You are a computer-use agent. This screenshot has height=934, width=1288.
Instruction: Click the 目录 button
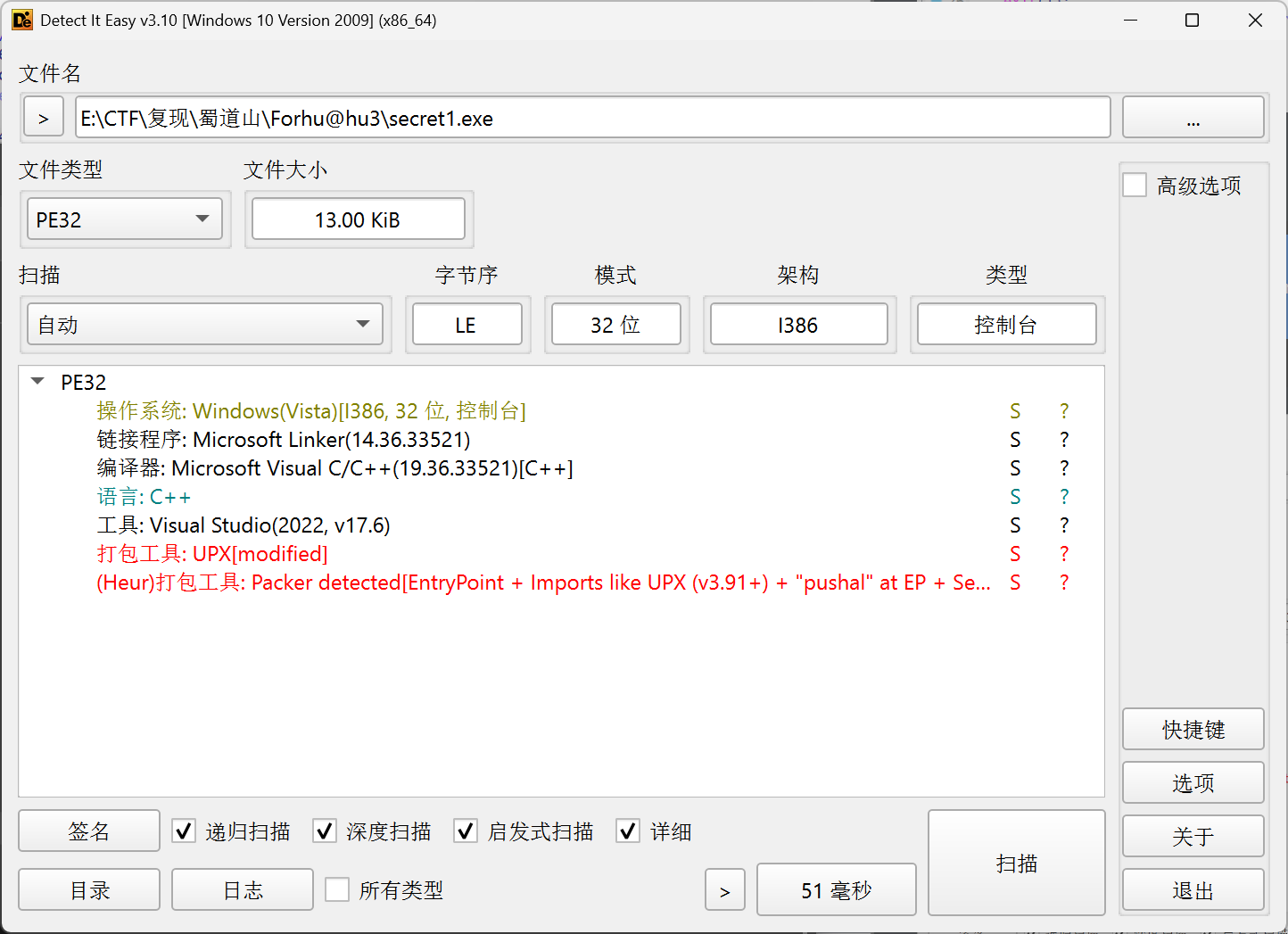point(89,889)
